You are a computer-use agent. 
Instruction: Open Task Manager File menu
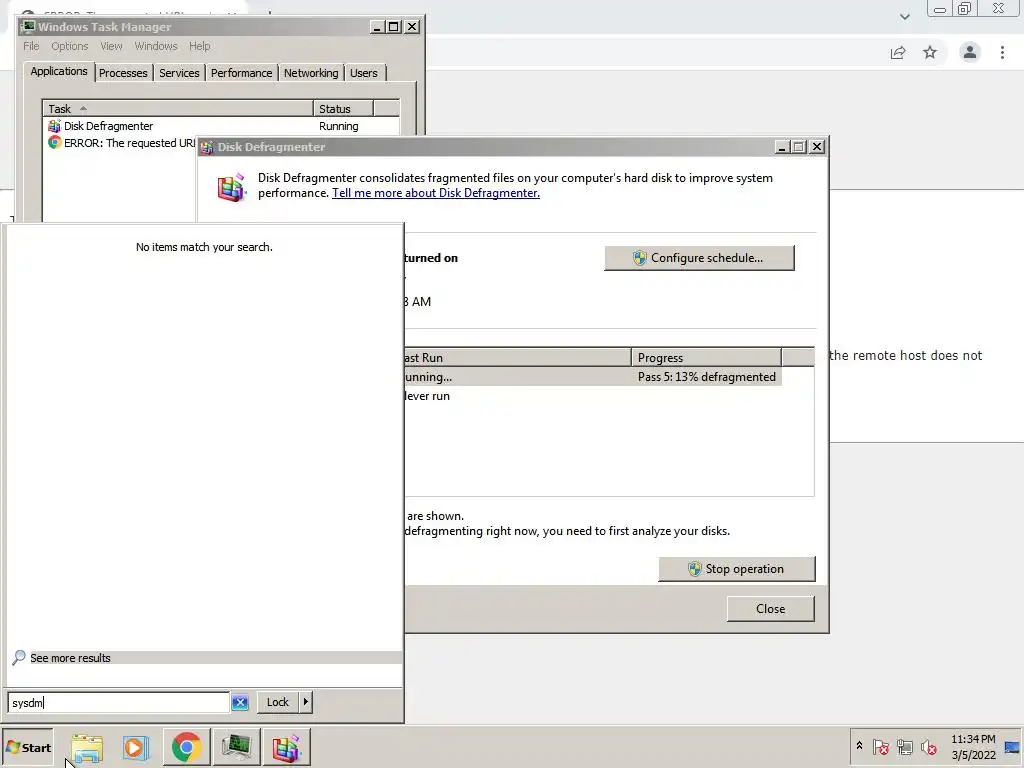pyautogui.click(x=31, y=46)
